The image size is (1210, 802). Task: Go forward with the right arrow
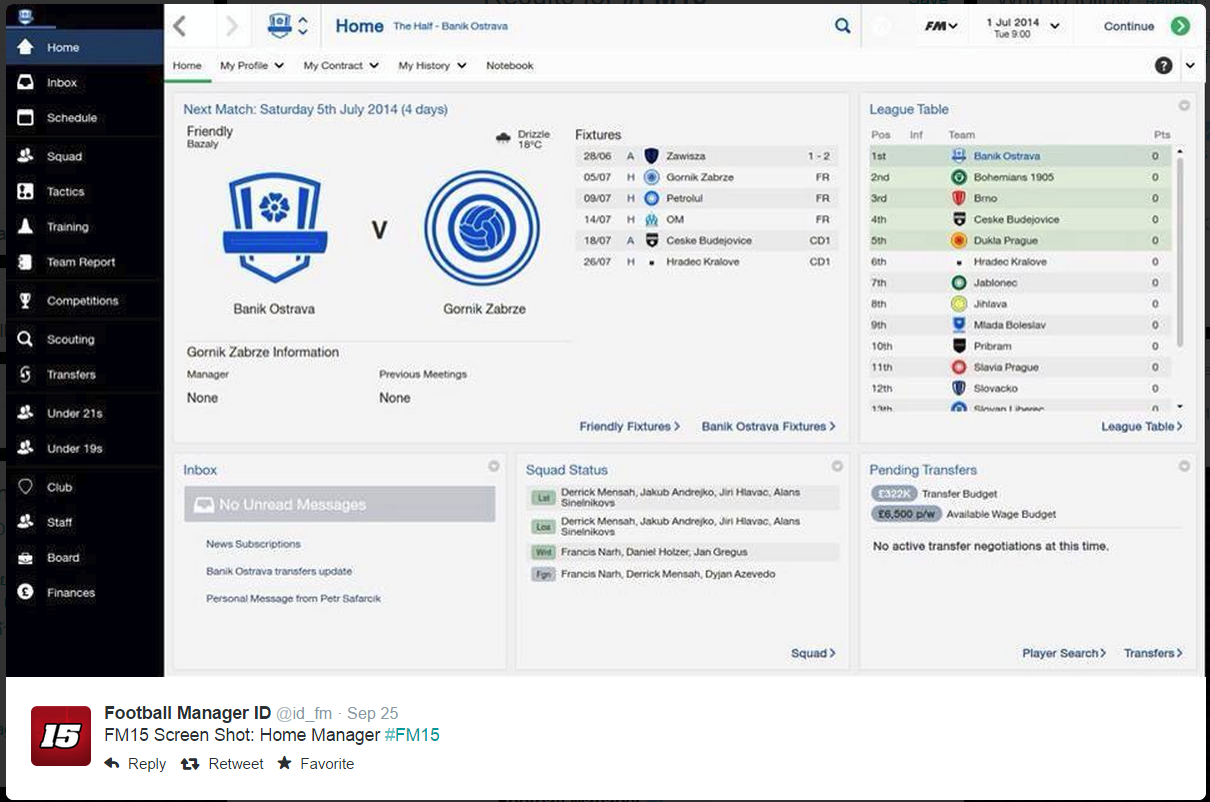[232, 26]
